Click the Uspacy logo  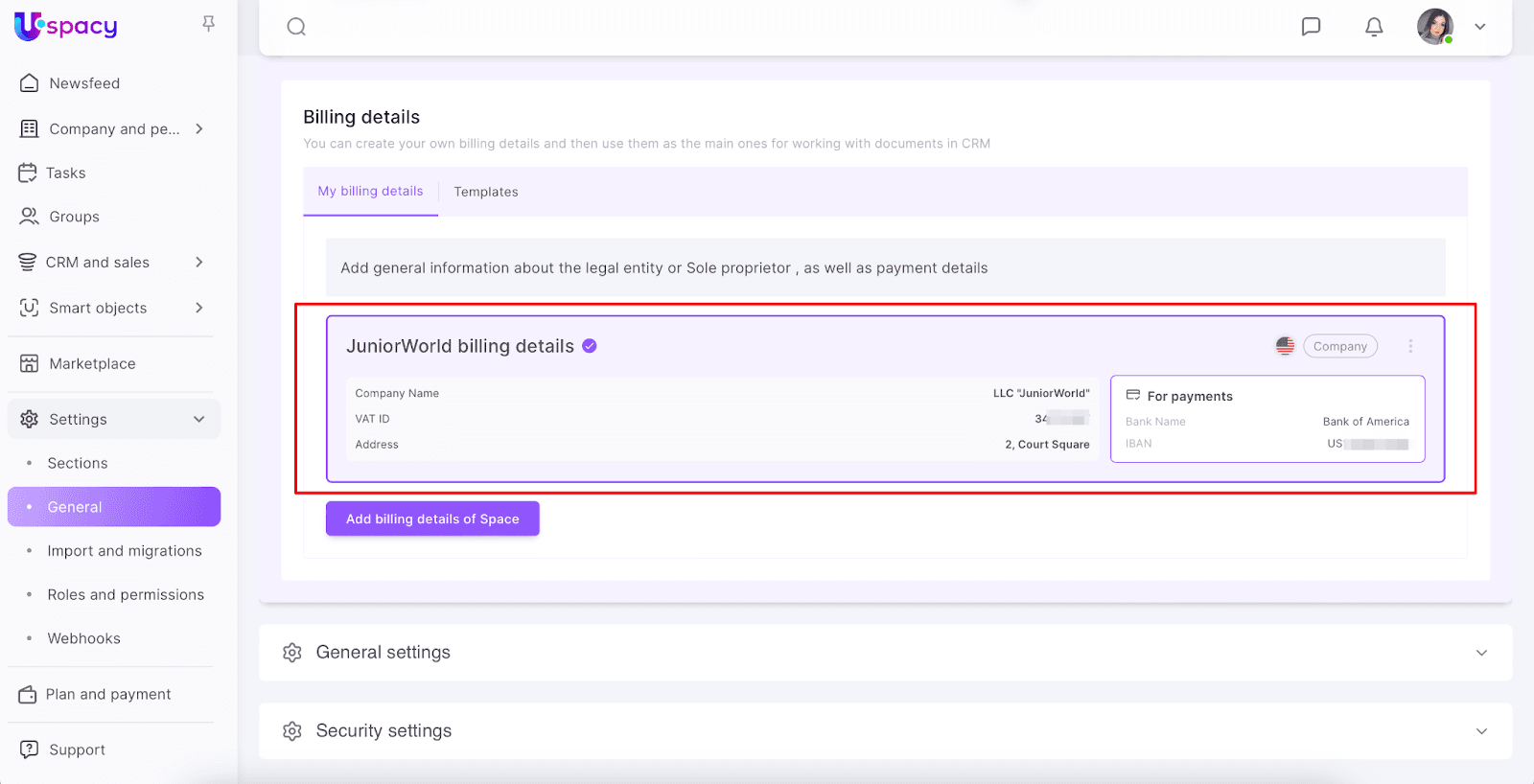(x=66, y=26)
